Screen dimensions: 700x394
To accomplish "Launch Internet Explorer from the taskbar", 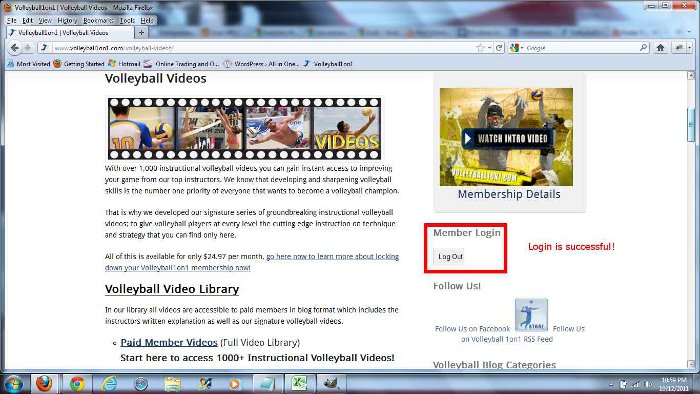I will [109, 384].
